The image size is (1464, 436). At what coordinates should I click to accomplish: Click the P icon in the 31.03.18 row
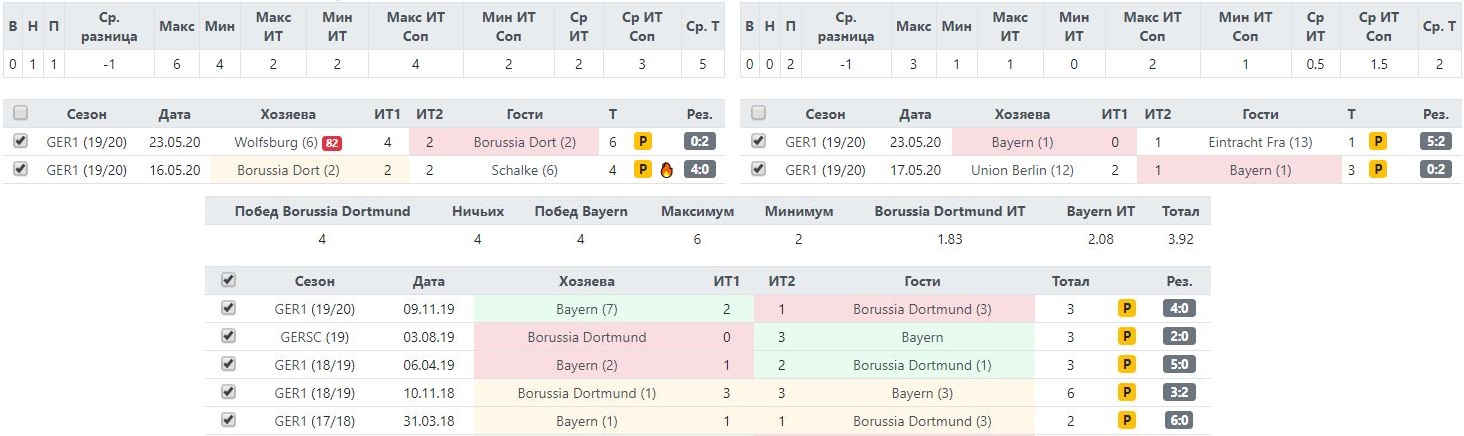[1126, 421]
